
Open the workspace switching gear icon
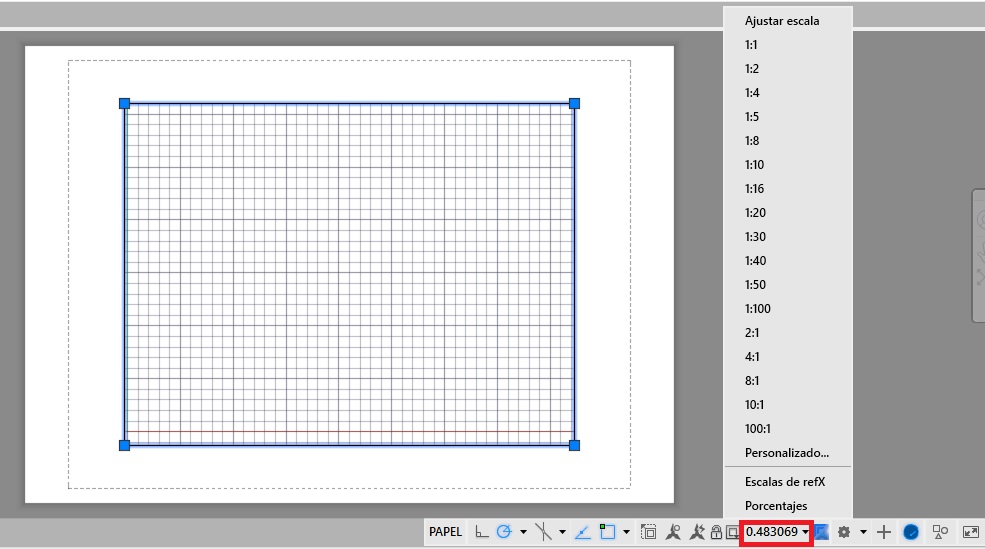[x=844, y=532]
